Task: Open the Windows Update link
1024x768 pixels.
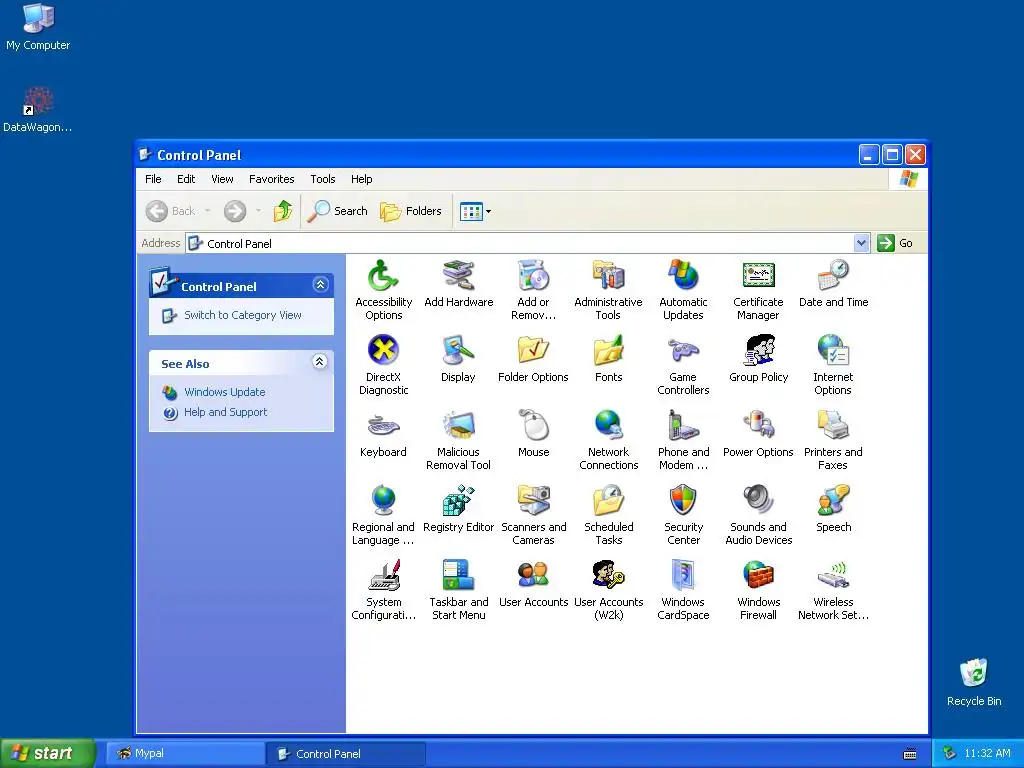Action: [225, 392]
